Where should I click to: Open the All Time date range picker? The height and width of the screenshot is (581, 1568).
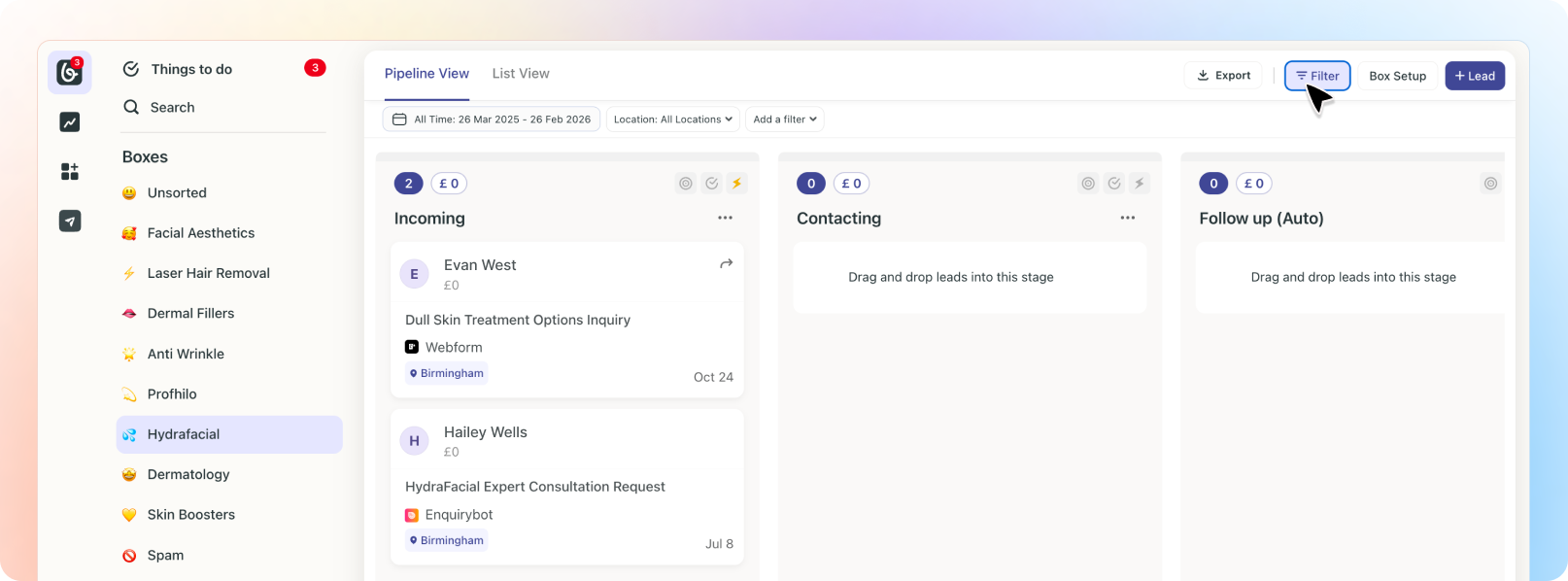(492, 120)
